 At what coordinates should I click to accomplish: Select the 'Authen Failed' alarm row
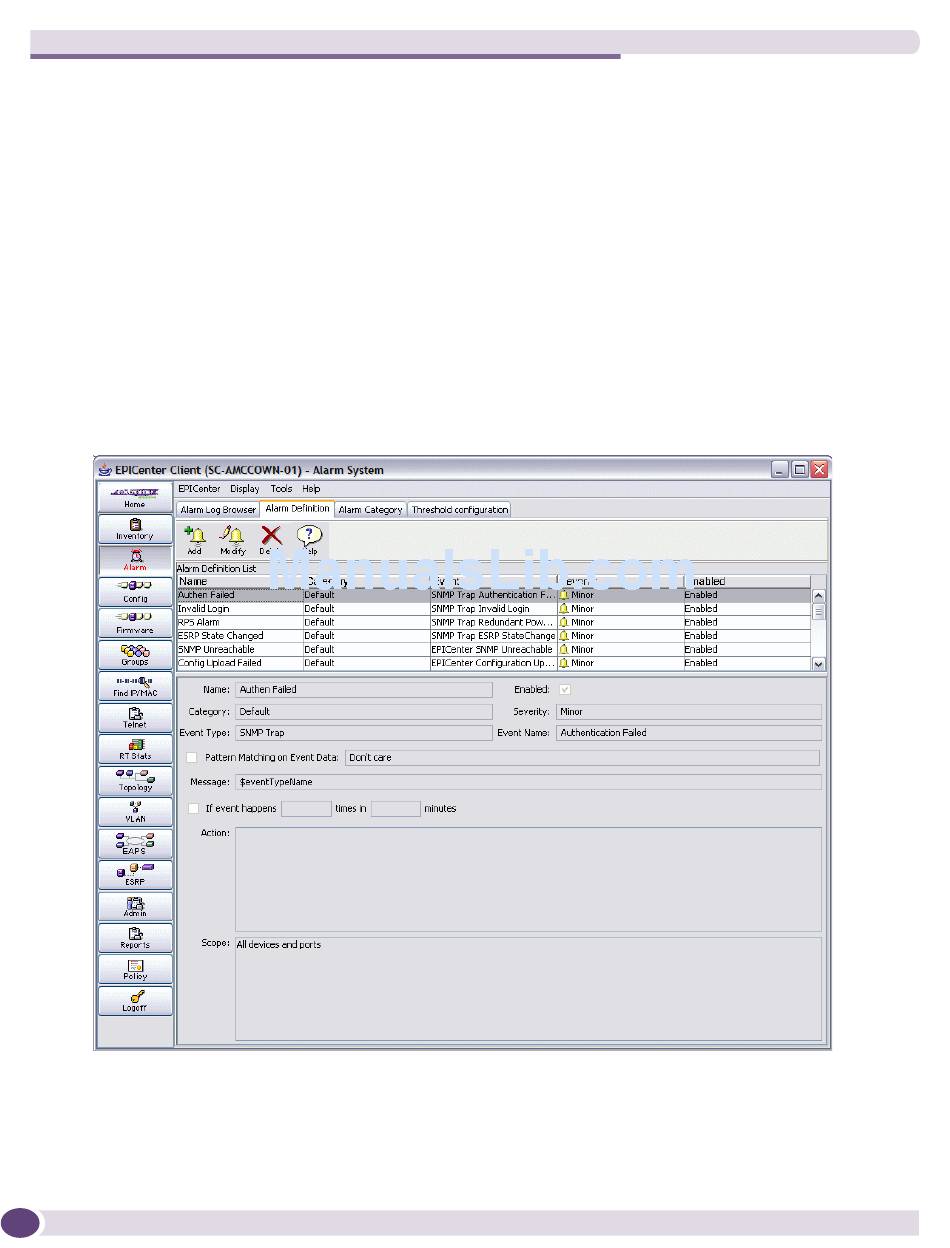[494, 595]
